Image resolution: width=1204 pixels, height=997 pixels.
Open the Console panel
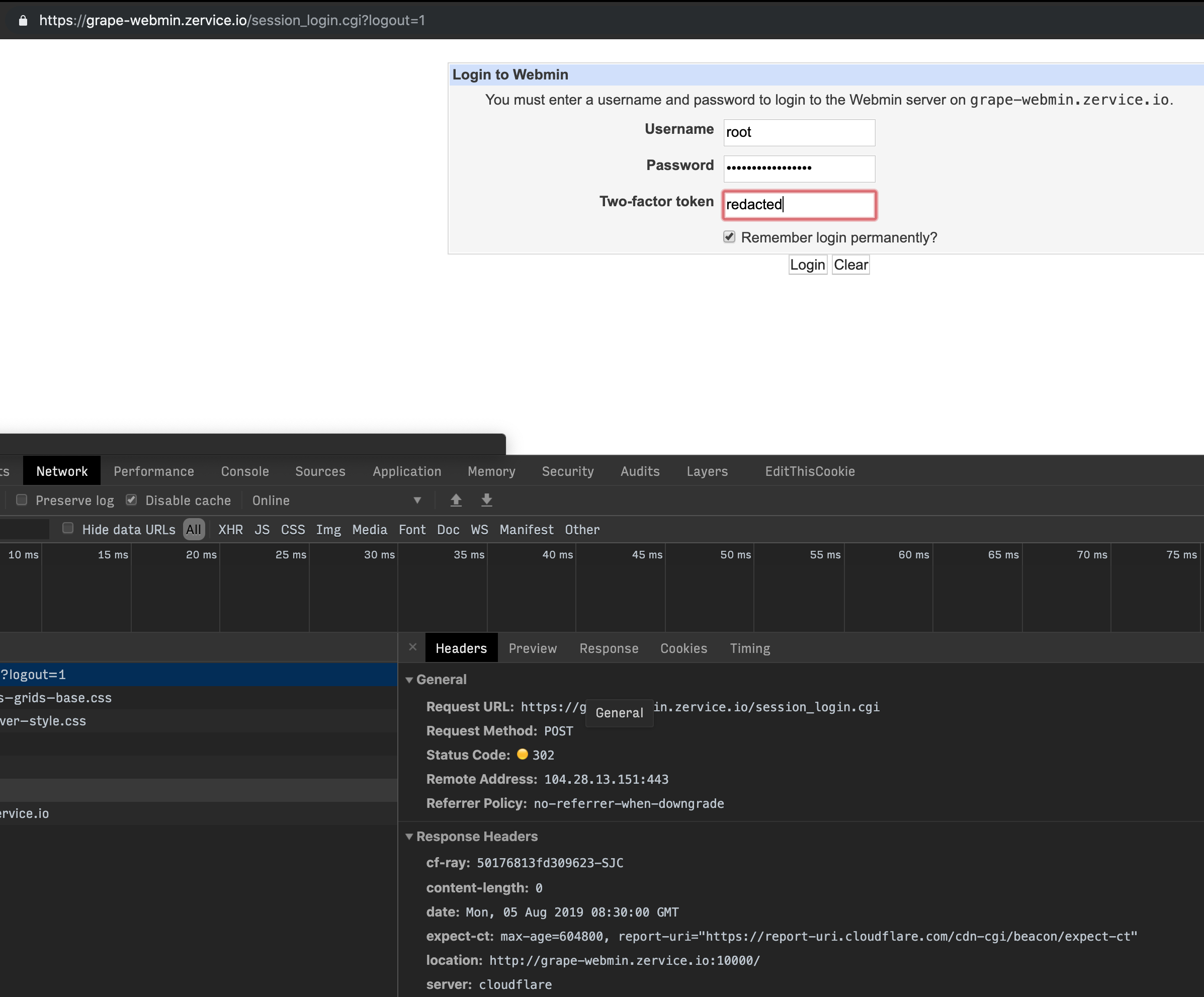coord(245,471)
